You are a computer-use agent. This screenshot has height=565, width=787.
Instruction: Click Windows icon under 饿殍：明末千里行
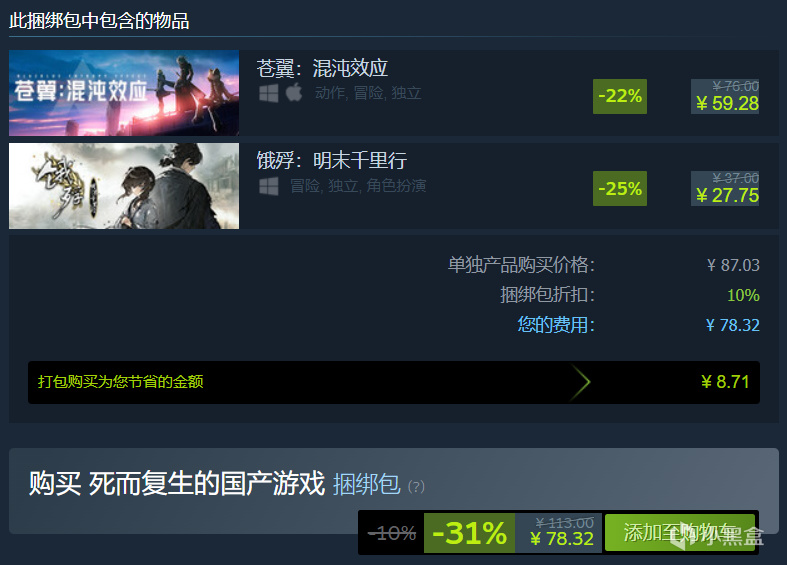tap(269, 186)
